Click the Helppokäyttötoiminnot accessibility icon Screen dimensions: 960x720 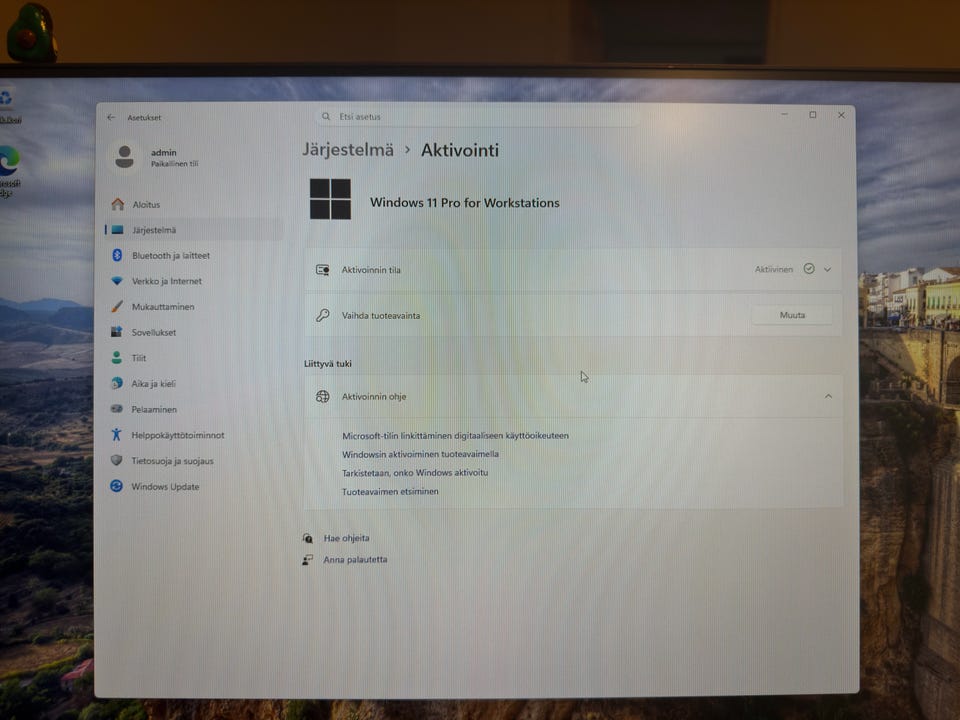(116, 435)
